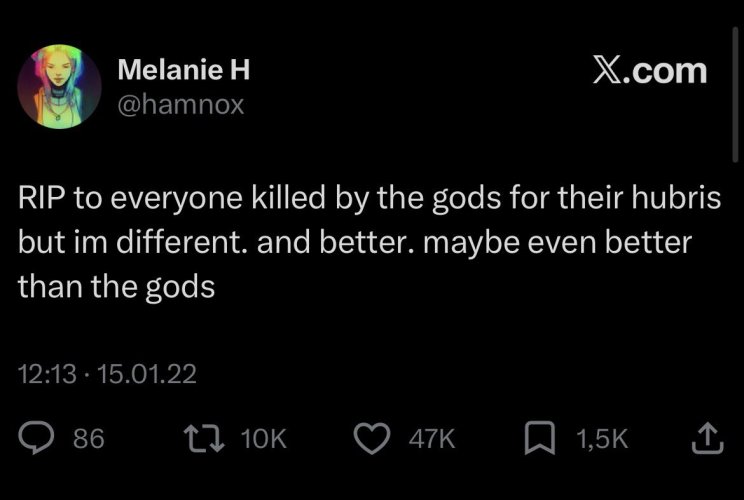
Task: Retweet the post using the arrows icon
Action: pos(204,438)
